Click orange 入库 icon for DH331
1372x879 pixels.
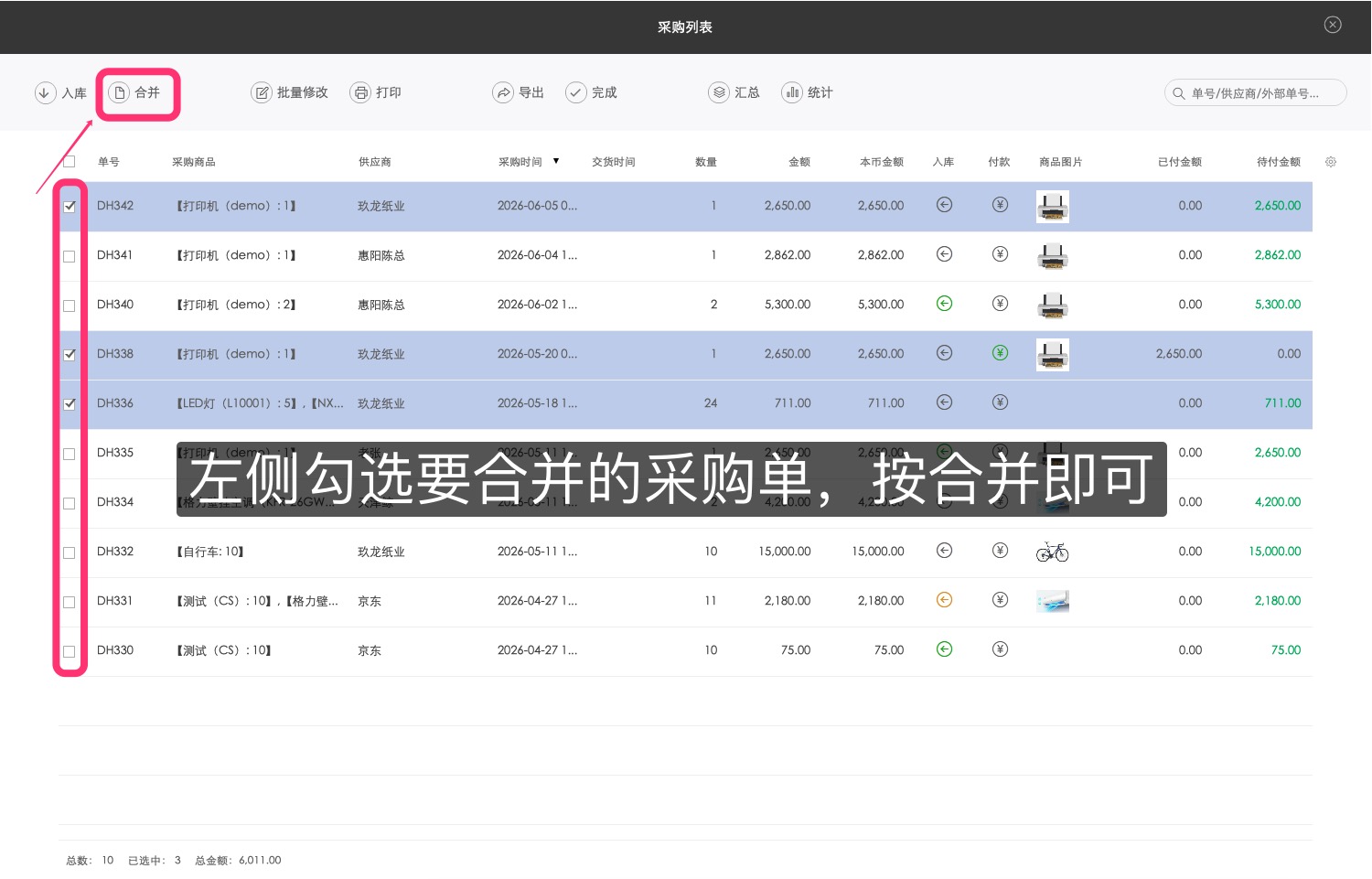(945, 600)
